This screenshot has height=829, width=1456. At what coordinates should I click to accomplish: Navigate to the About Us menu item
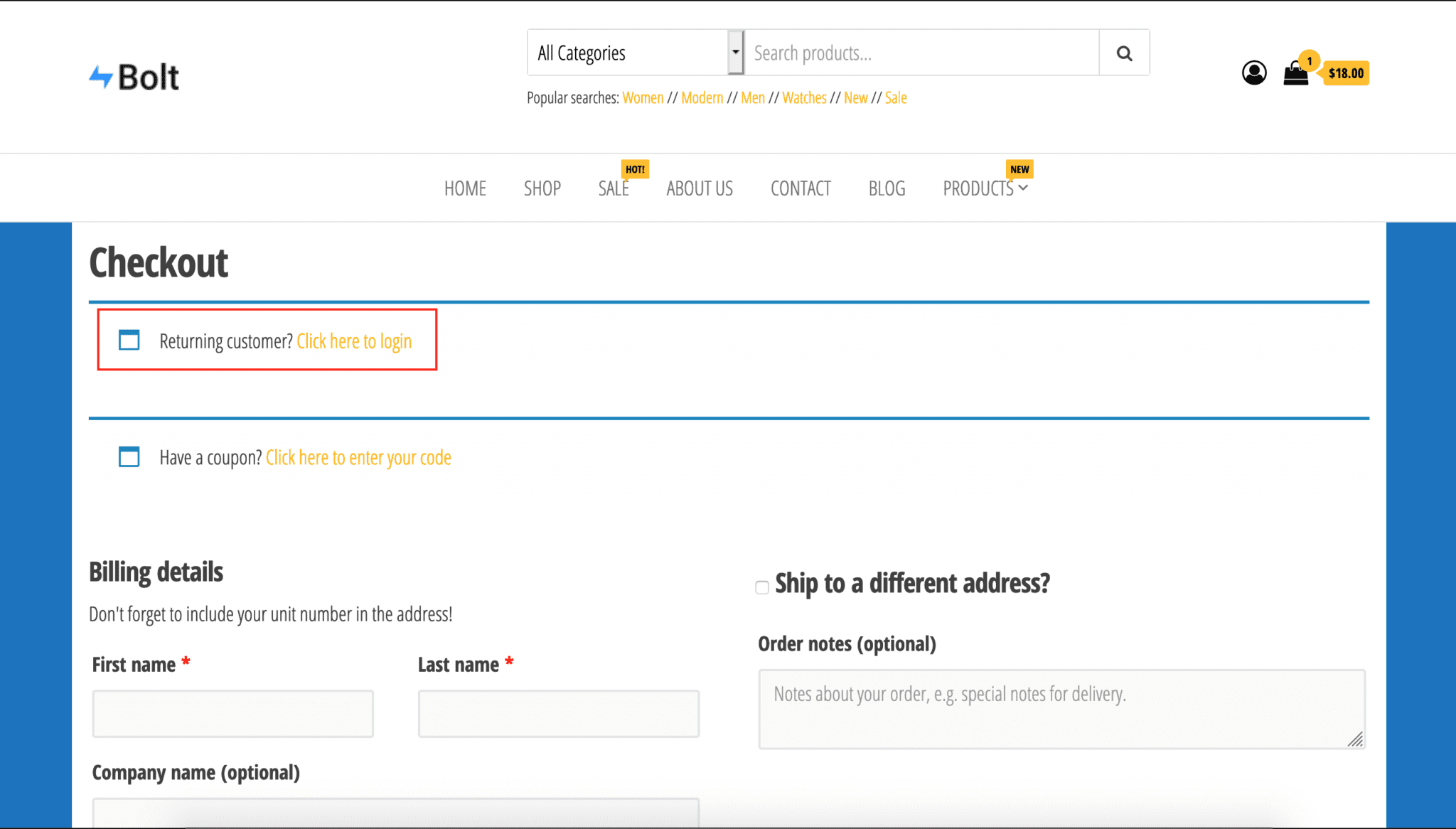pos(701,188)
